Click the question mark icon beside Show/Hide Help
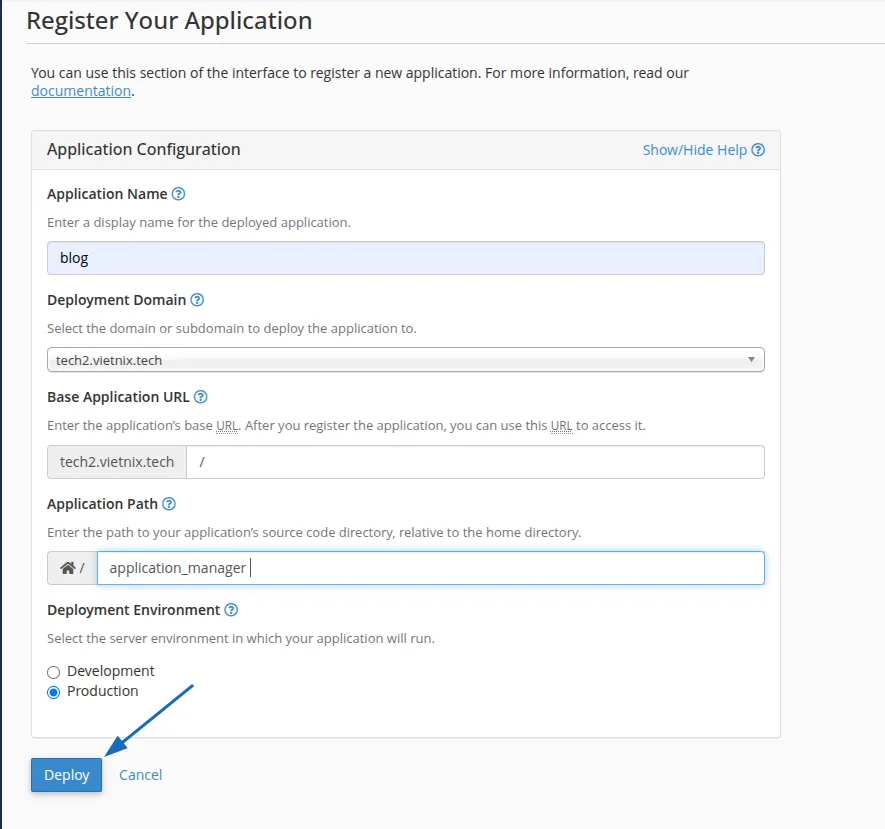The height and width of the screenshot is (829, 885). click(758, 150)
